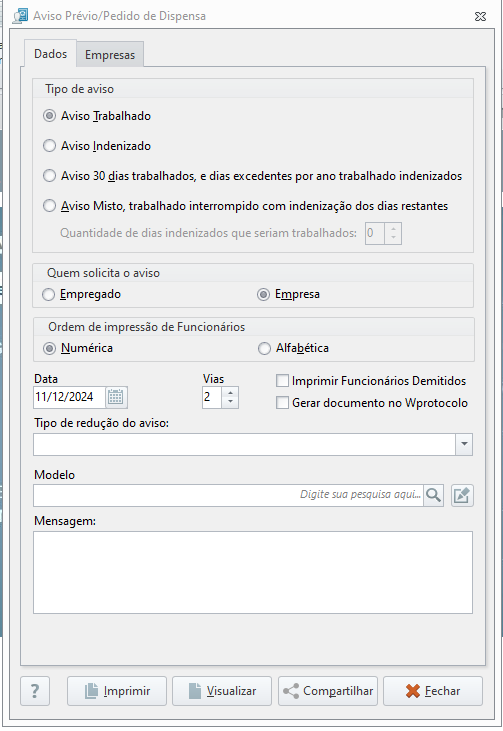This screenshot has height=731, width=503.
Task: Choose Empregado as who requests the notice
Action: point(48,295)
